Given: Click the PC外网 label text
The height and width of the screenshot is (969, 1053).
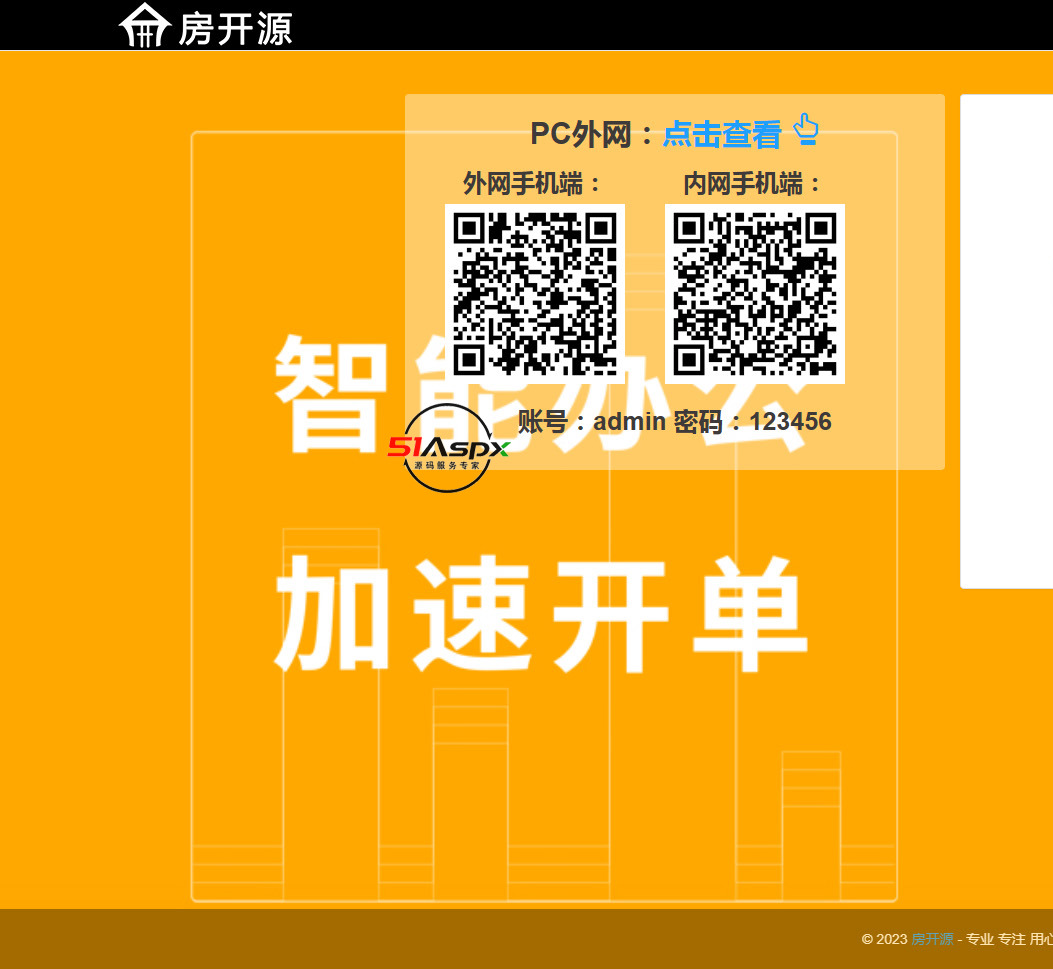Looking at the screenshot, I should 591,134.
